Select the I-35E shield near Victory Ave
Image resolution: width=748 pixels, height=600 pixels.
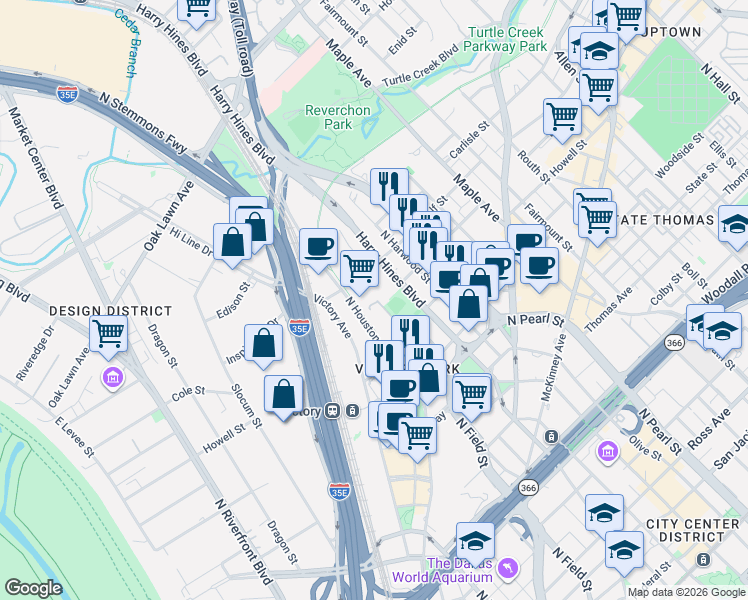[x=300, y=328]
